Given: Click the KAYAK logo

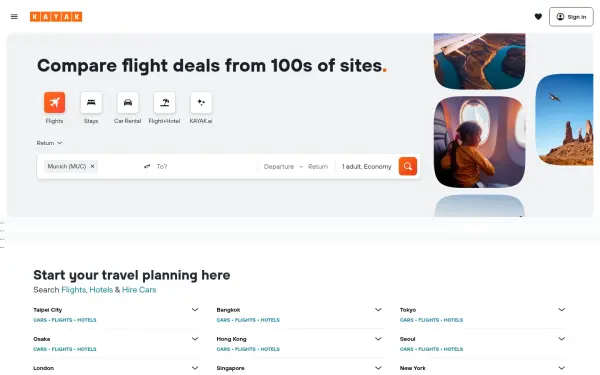Looking at the screenshot, I should coord(56,16).
